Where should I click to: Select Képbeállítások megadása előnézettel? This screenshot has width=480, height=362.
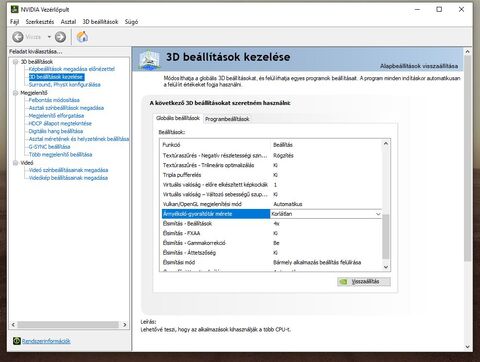tap(72, 69)
